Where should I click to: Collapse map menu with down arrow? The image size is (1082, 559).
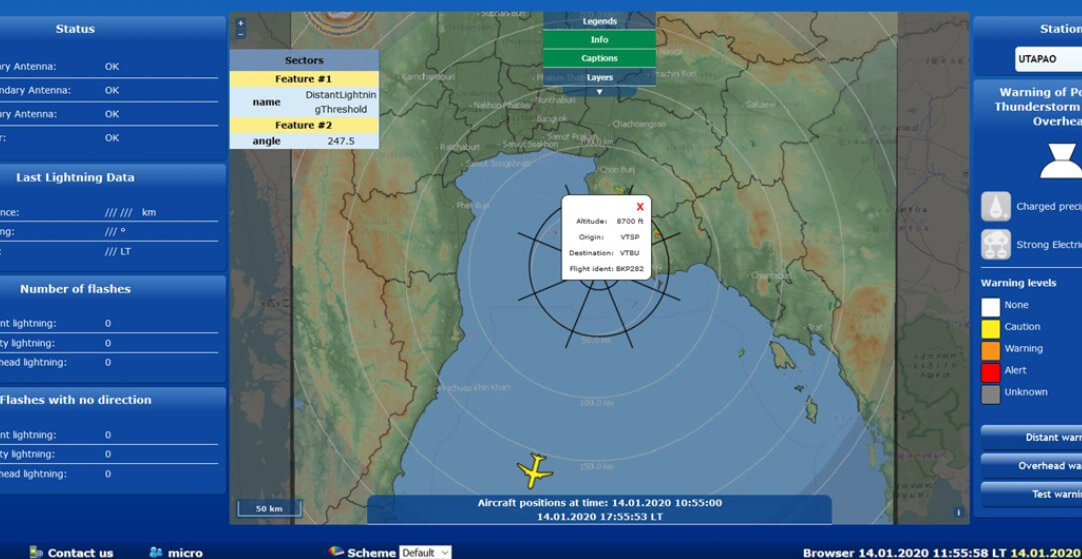tap(599, 91)
